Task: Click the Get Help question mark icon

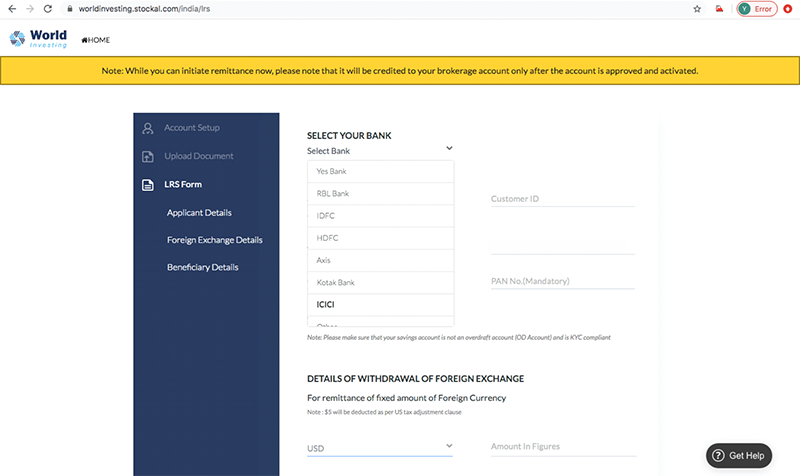Action: click(x=720, y=455)
